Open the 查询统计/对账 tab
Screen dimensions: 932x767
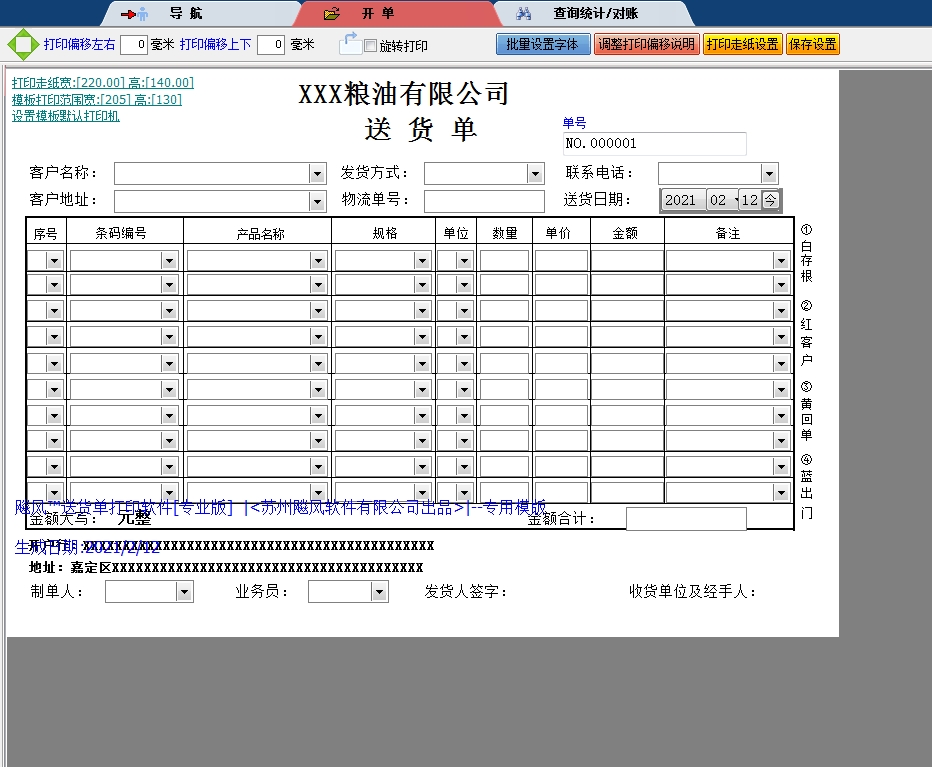(596, 14)
